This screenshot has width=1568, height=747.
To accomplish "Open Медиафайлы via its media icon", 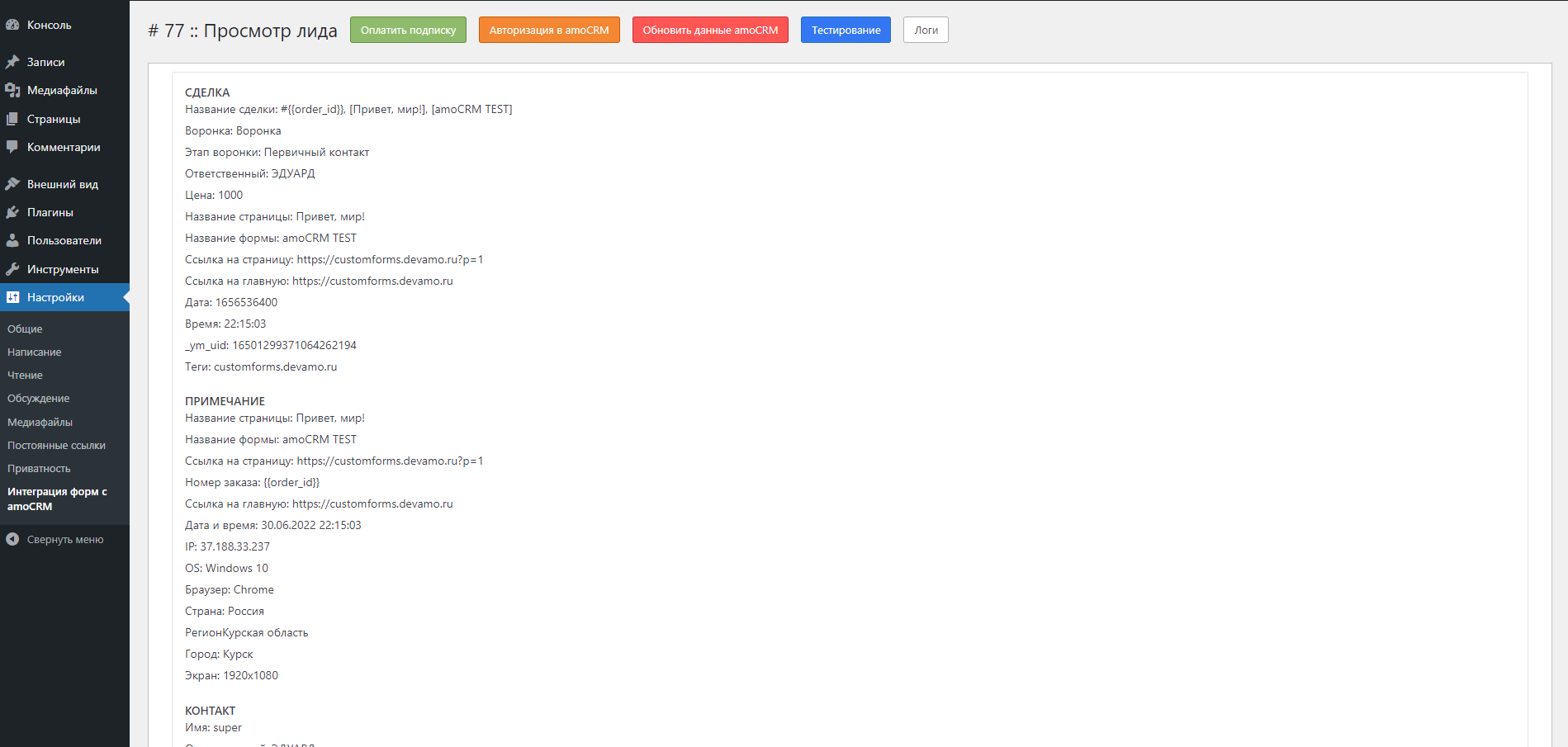I will click(12, 90).
